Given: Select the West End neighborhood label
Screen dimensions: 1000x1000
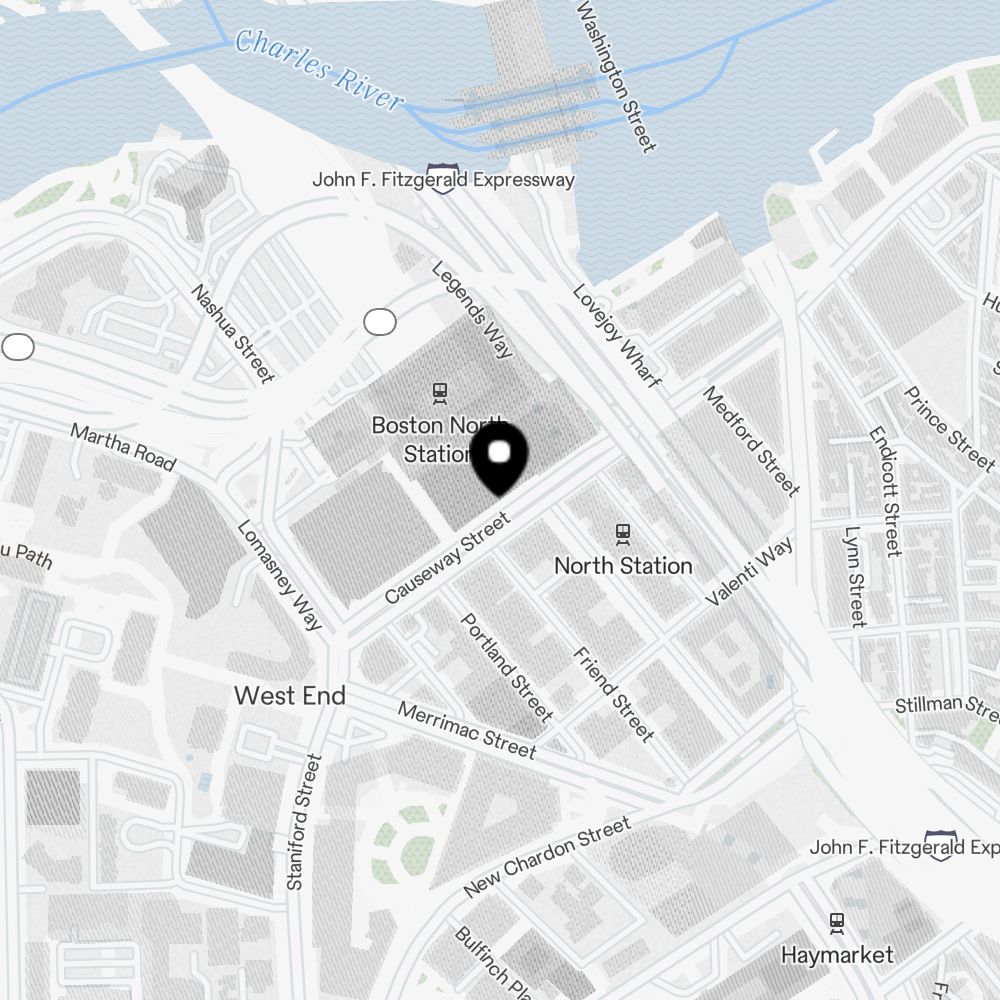Looking at the screenshot, I should click(x=290, y=695).
